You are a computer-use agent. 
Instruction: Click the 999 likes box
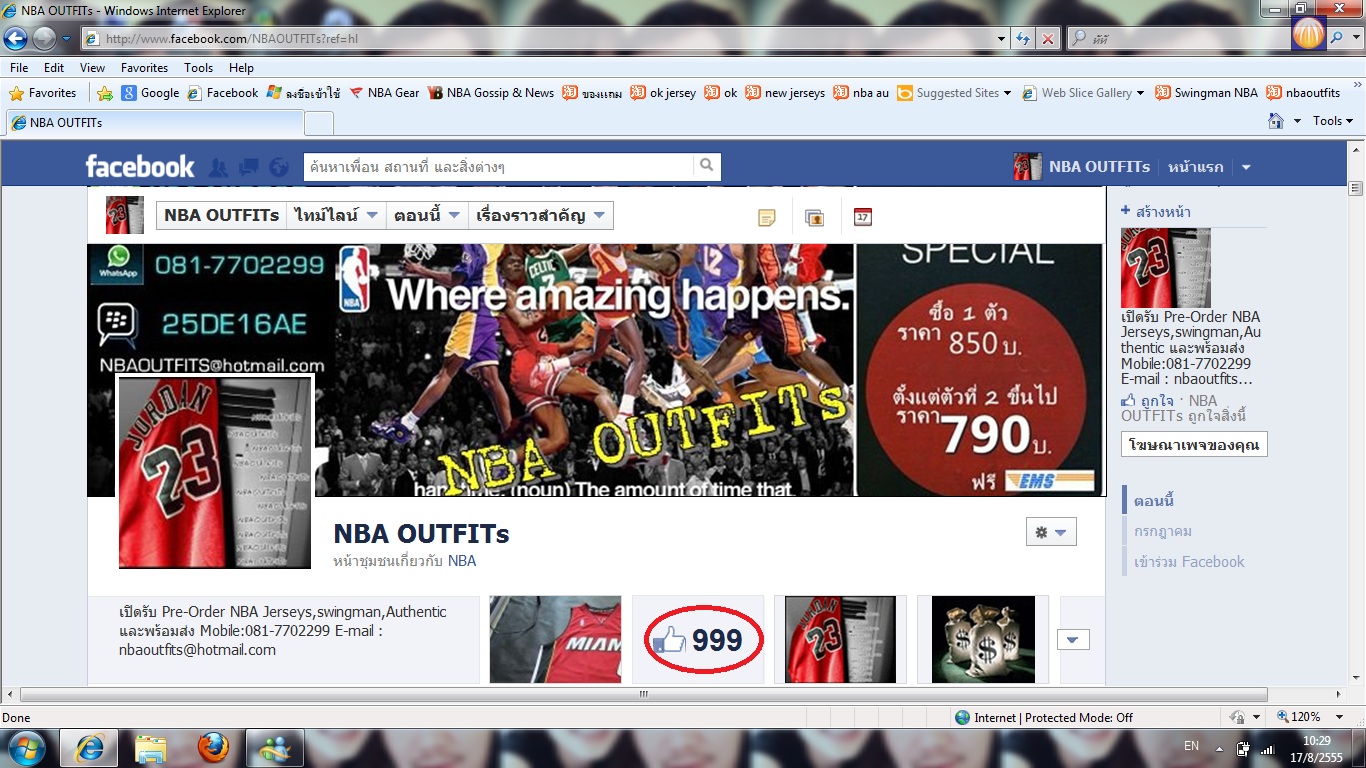click(698, 640)
